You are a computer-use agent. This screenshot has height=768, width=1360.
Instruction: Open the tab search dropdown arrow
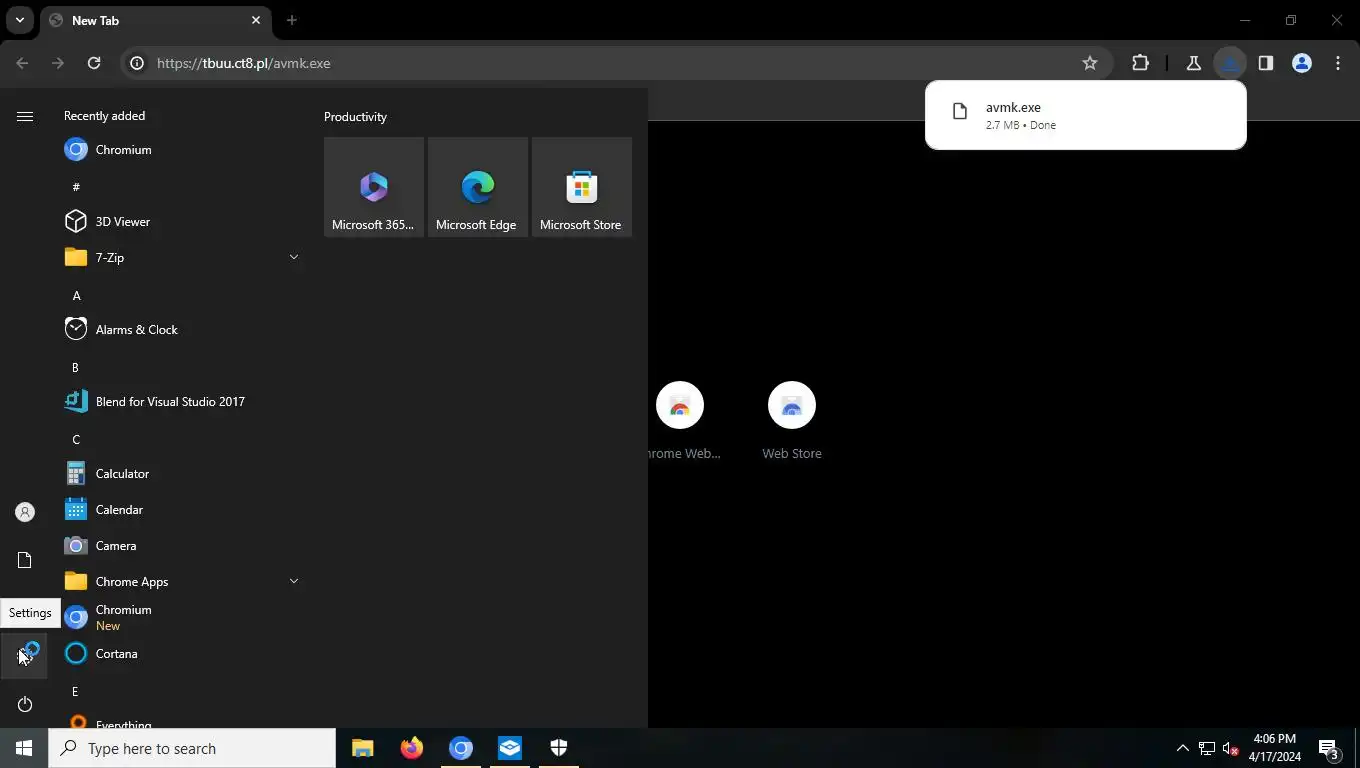(20, 20)
